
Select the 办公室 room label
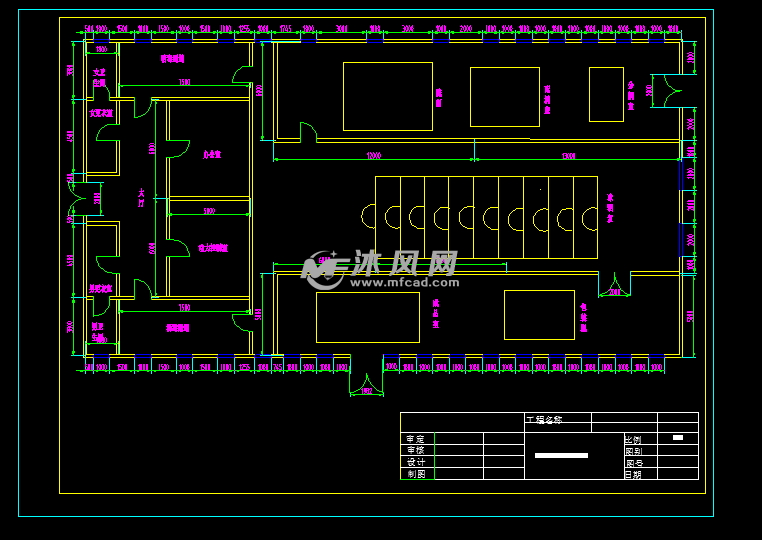click(x=212, y=155)
